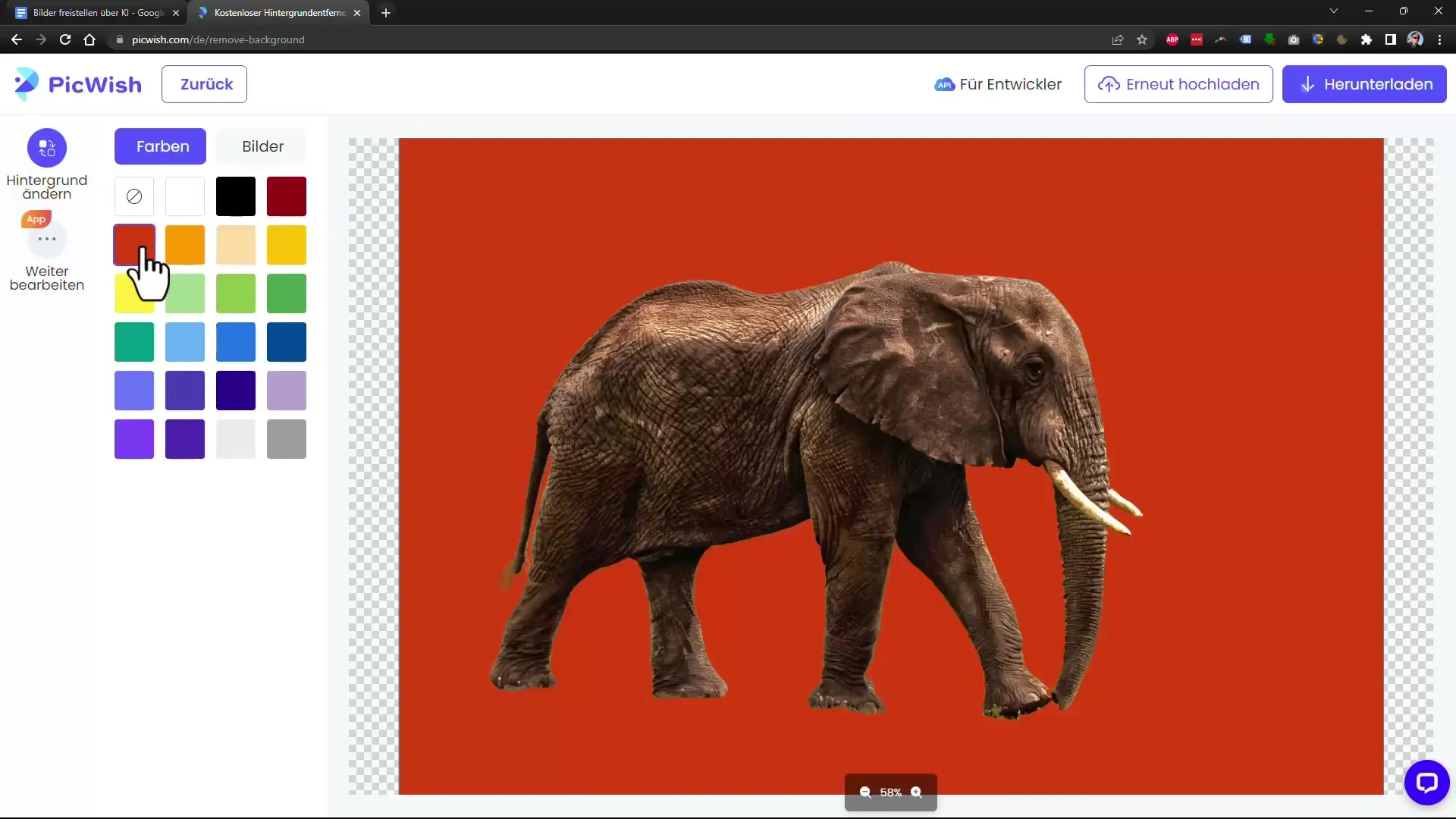Pick the dark red color swatch
Viewport: 1456px width, 819px height.
pos(287,196)
